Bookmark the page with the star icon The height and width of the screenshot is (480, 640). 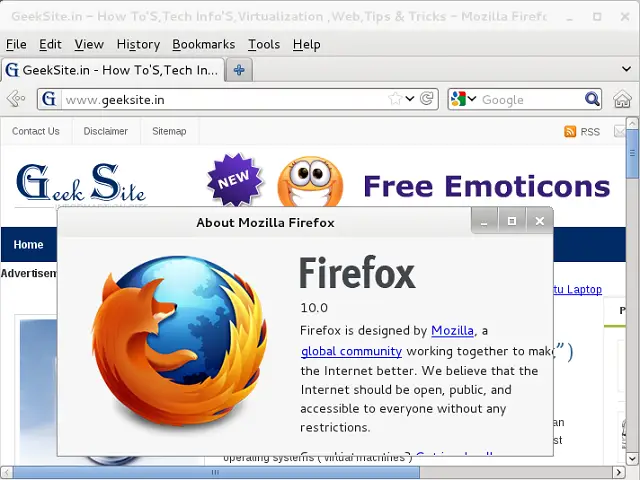tap(395, 98)
